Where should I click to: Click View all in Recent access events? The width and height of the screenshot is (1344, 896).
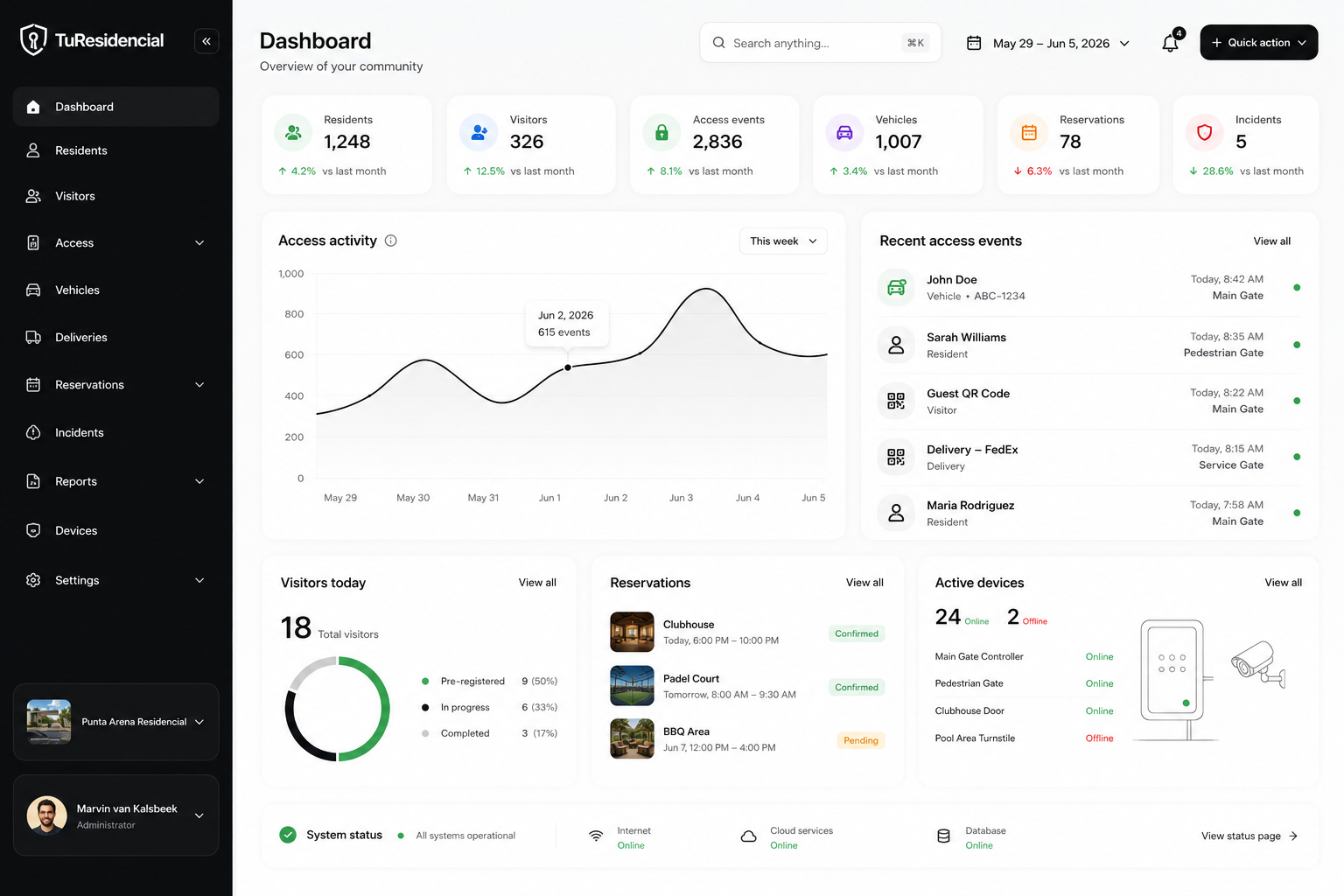coord(1271,241)
